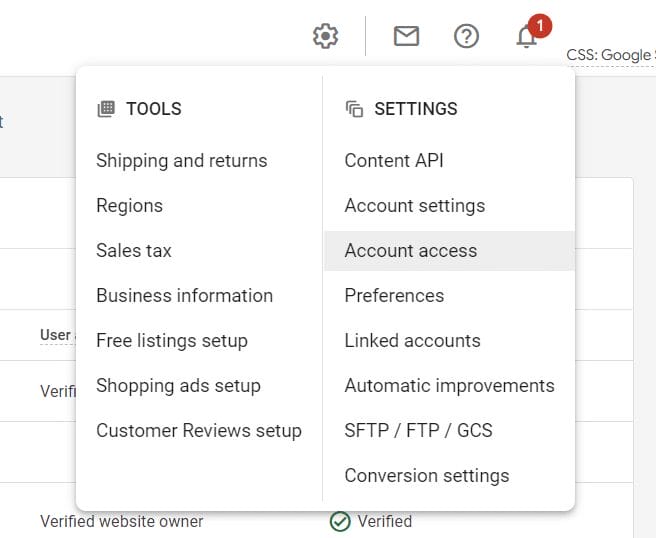Select the highlighted Account access item
Screen dimensions: 656x538
pos(410,251)
